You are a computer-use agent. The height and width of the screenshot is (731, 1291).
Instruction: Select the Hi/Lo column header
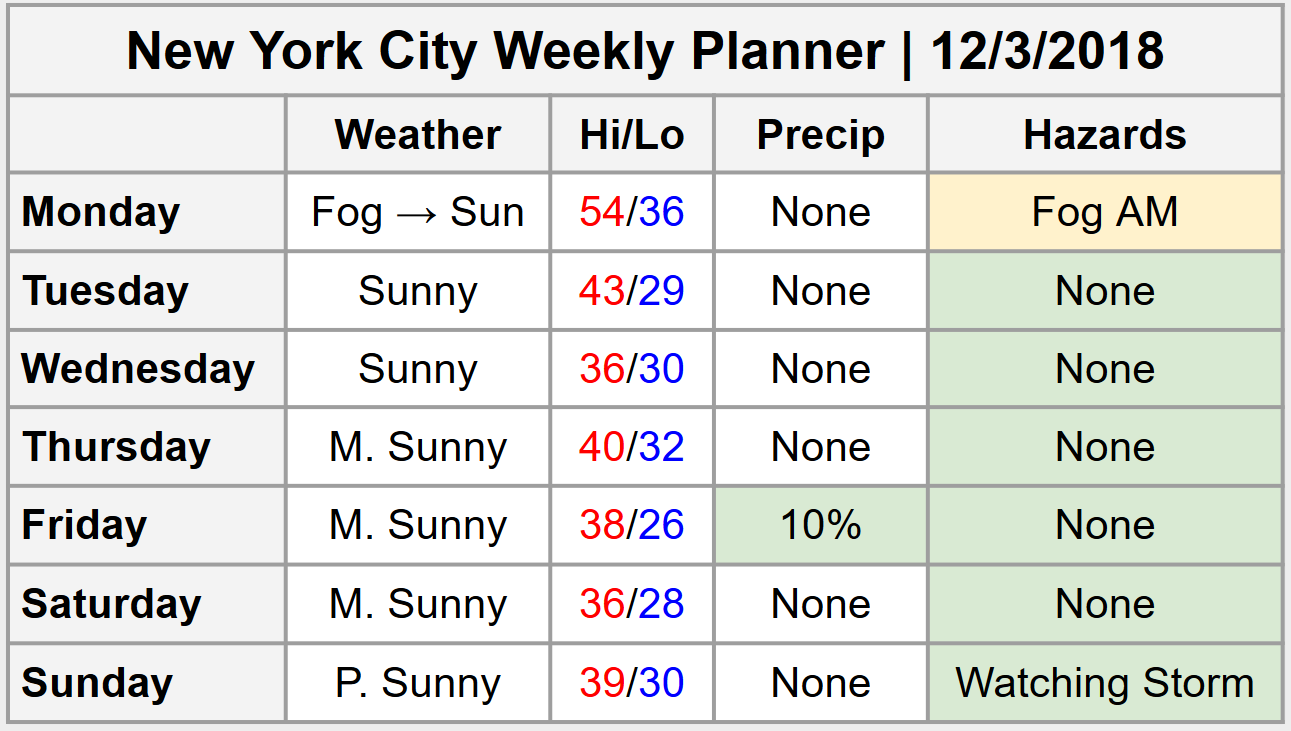[632, 135]
